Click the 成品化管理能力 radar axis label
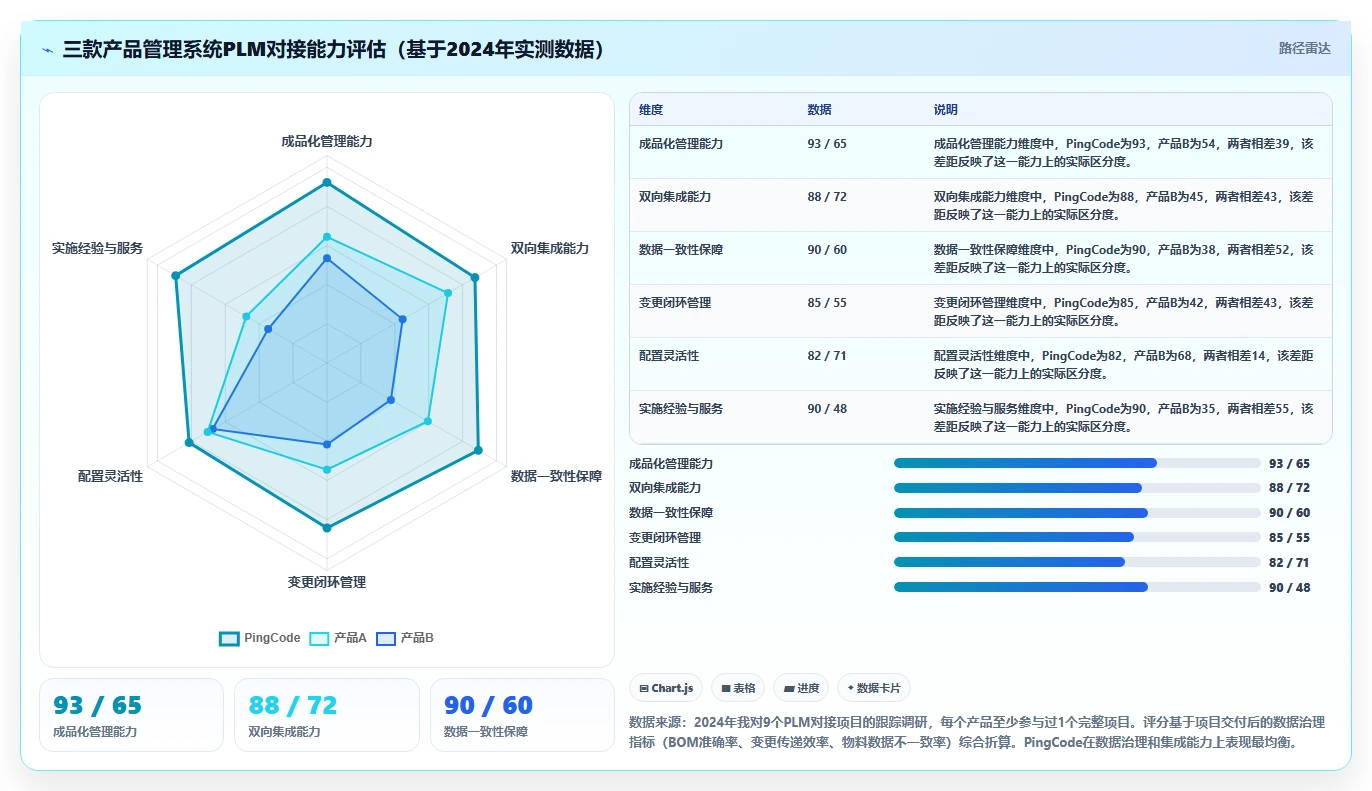 tap(327, 142)
